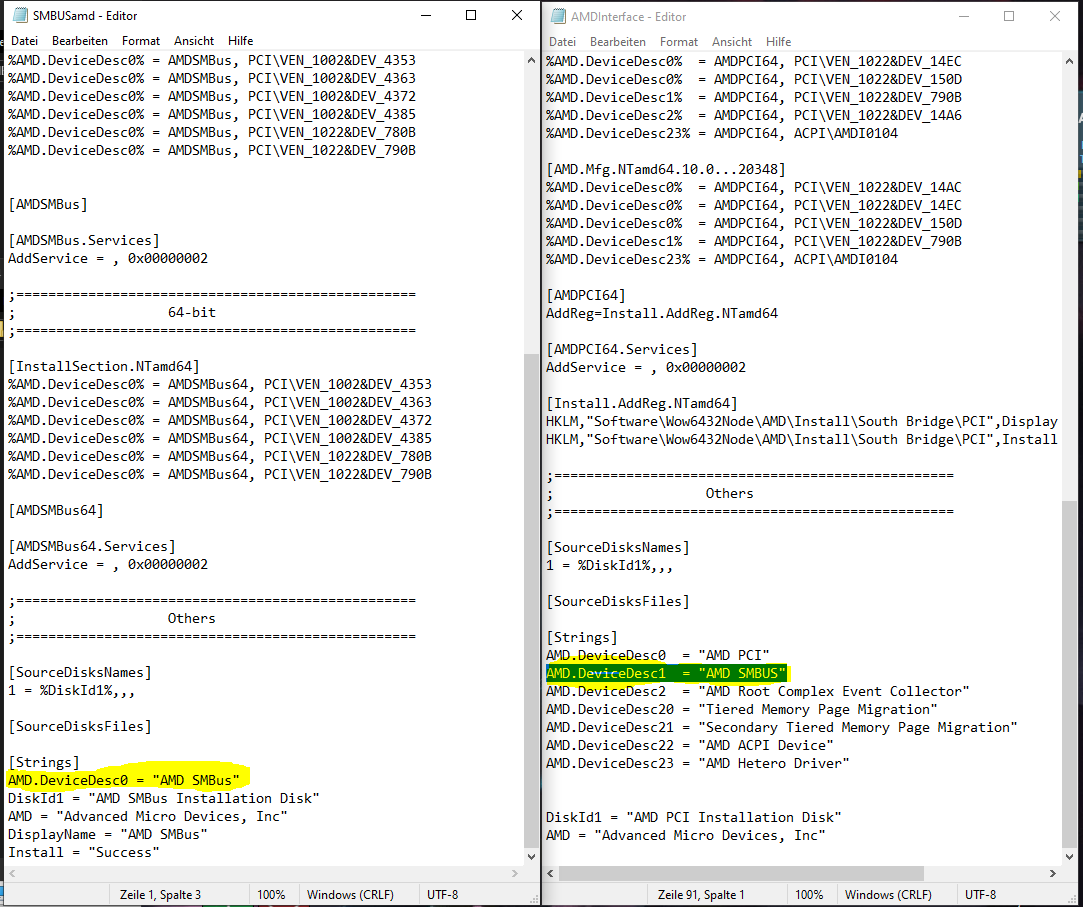Click line AMDSMBus, PCI\VEN_1002&DEV_4353
Image resolution: width=1083 pixels, height=907 pixels.
pos(212,59)
